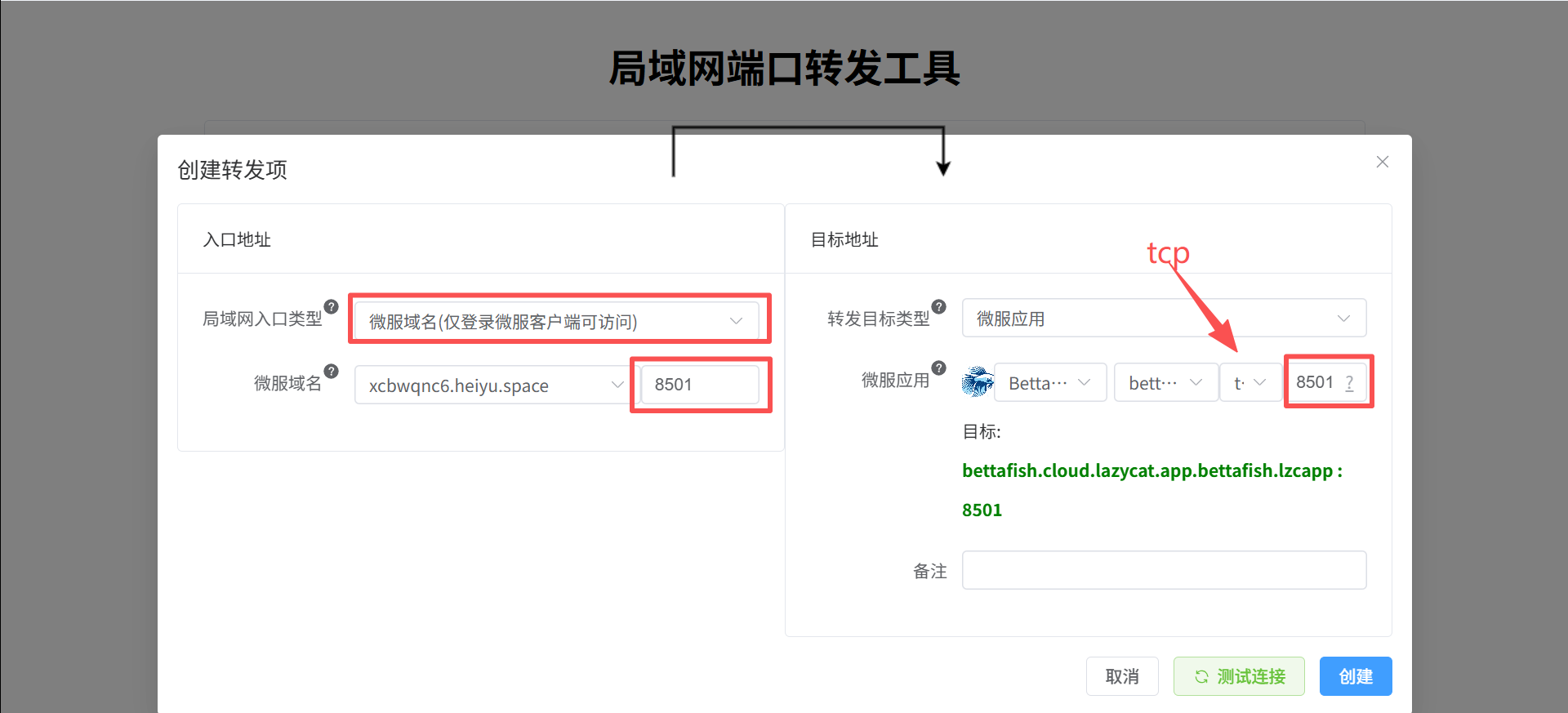Viewport: 1568px width, 713px height.
Task: Close the 创建转发项 dialog with X
Action: point(1383,162)
